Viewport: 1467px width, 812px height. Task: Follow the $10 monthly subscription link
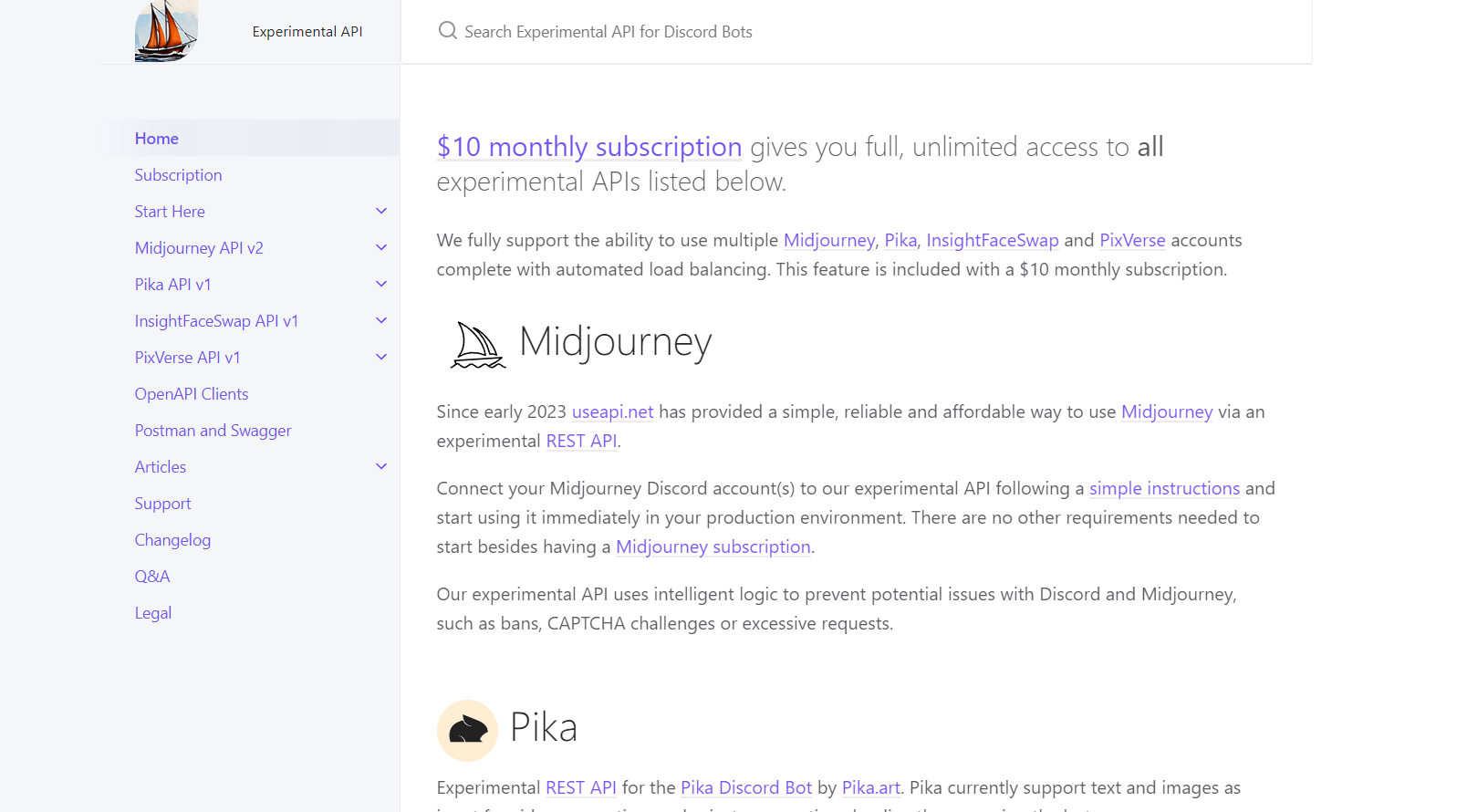[x=589, y=147]
